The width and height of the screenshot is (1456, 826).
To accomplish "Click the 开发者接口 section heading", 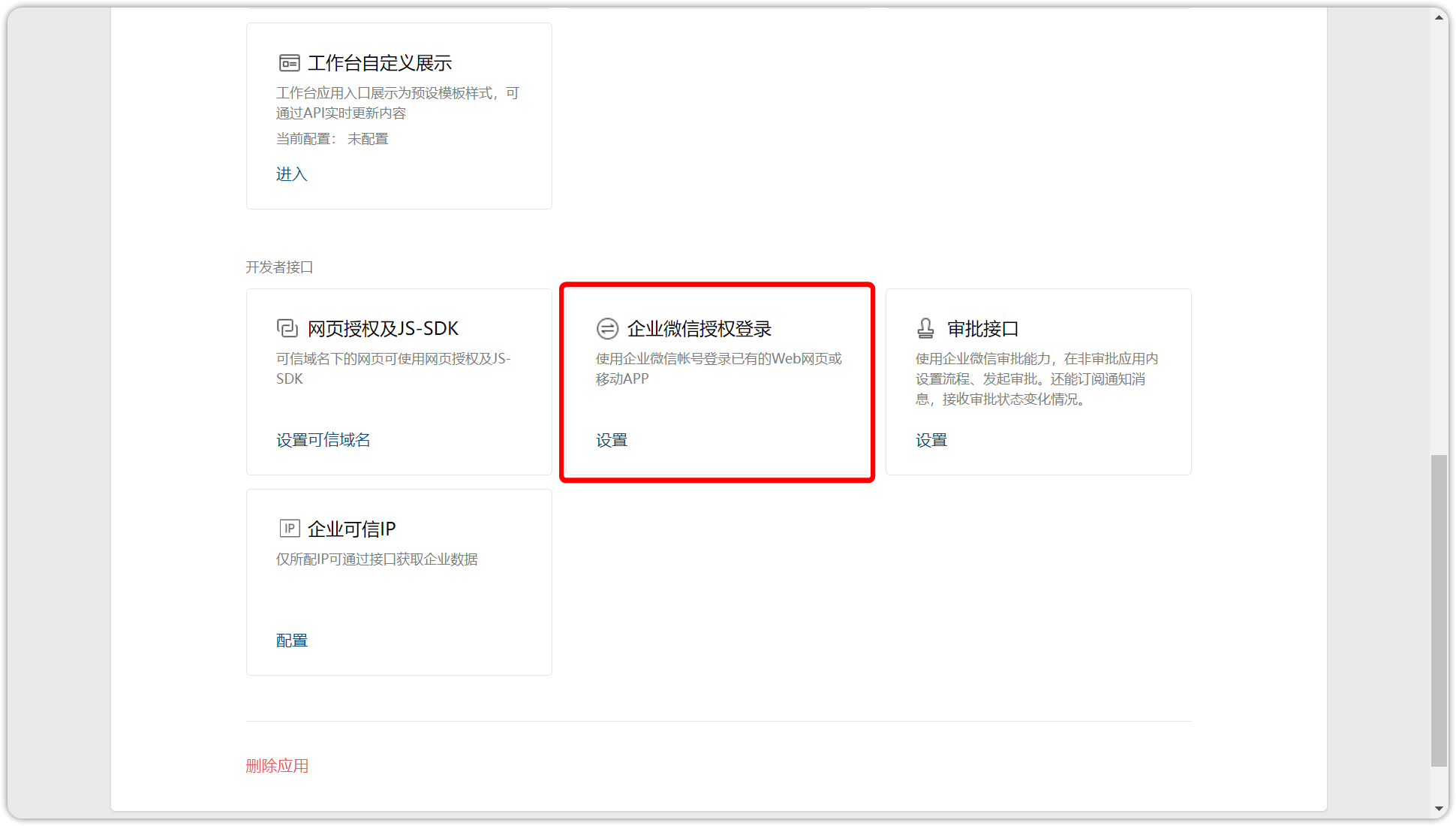I will click(279, 267).
